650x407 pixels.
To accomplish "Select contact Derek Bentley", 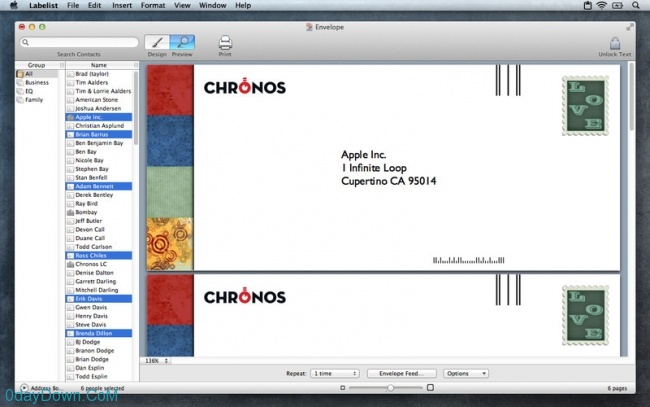I will (99, 195).
